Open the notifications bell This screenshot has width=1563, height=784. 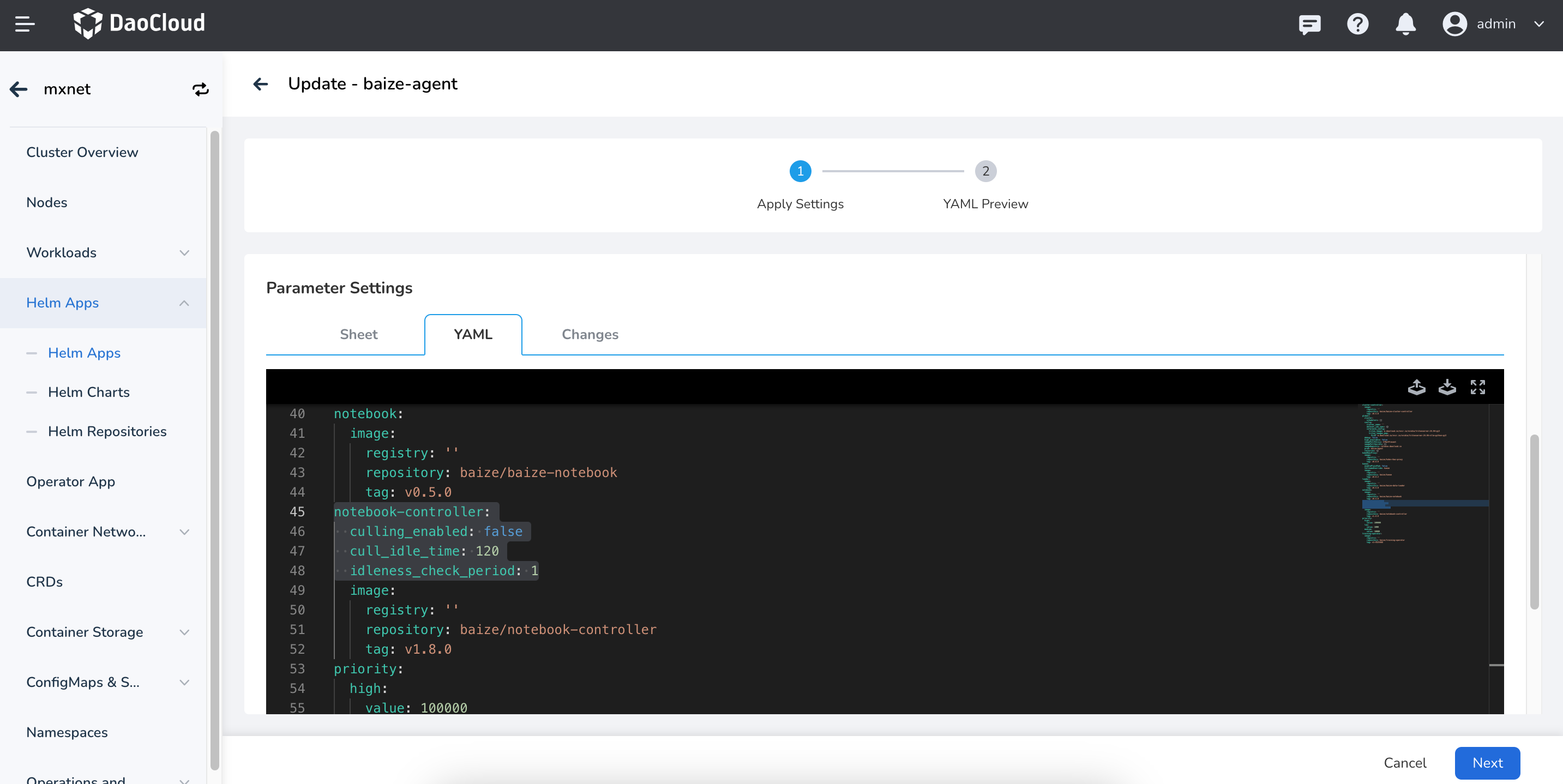pos(1405,25)
